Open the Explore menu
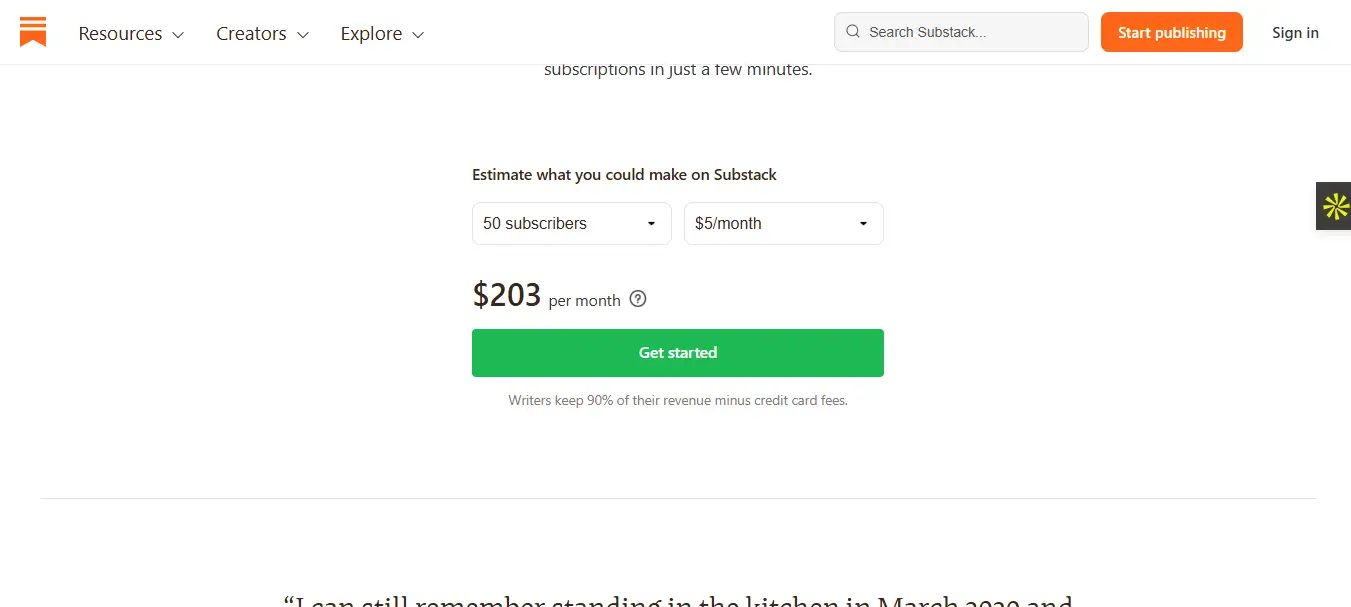The width and height of the screenshot is (1351, 607). [x=371, y=33]
